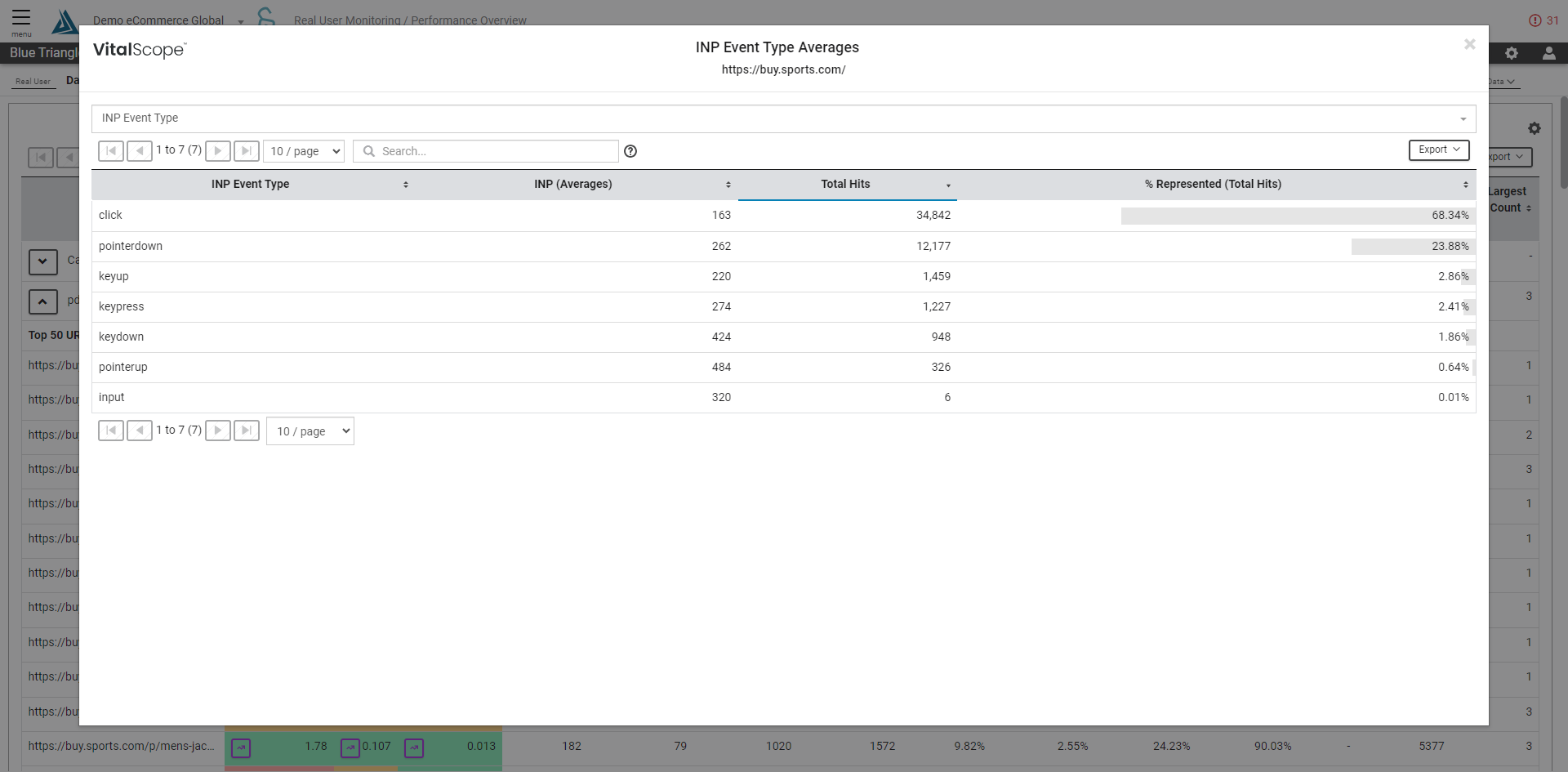The image size is (1568, 772).
Task: Close the INP Event Type Averages dialog
Action: pos(1469,44)
